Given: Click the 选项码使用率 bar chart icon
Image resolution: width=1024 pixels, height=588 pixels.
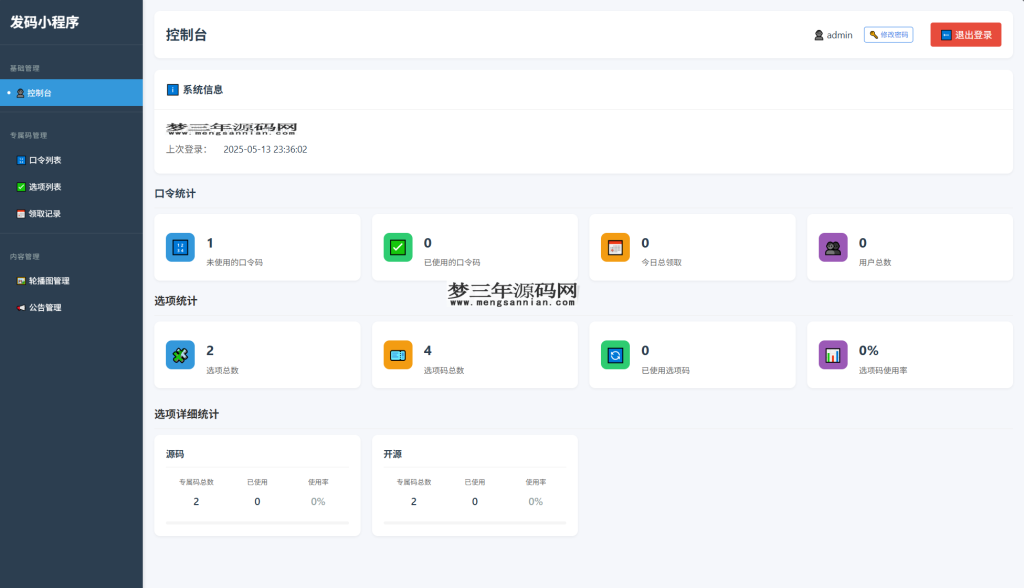Looking at the screenshot, I should (832, 354).
